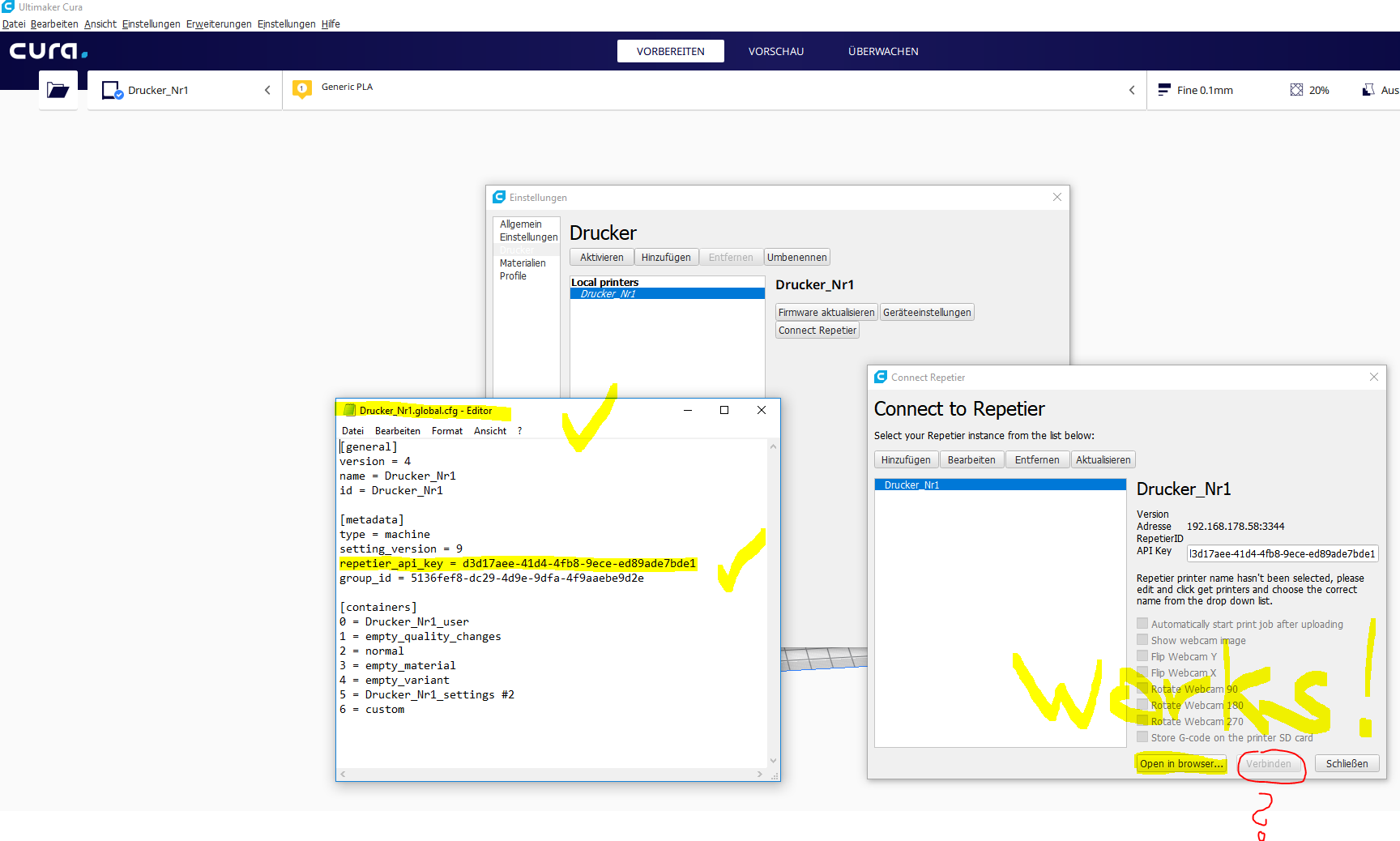Image resolution: width=1400 pixels, height=841 pixels.
Task: Toggle Rotate Webcam 180 checkbox
Action: 1142,705
